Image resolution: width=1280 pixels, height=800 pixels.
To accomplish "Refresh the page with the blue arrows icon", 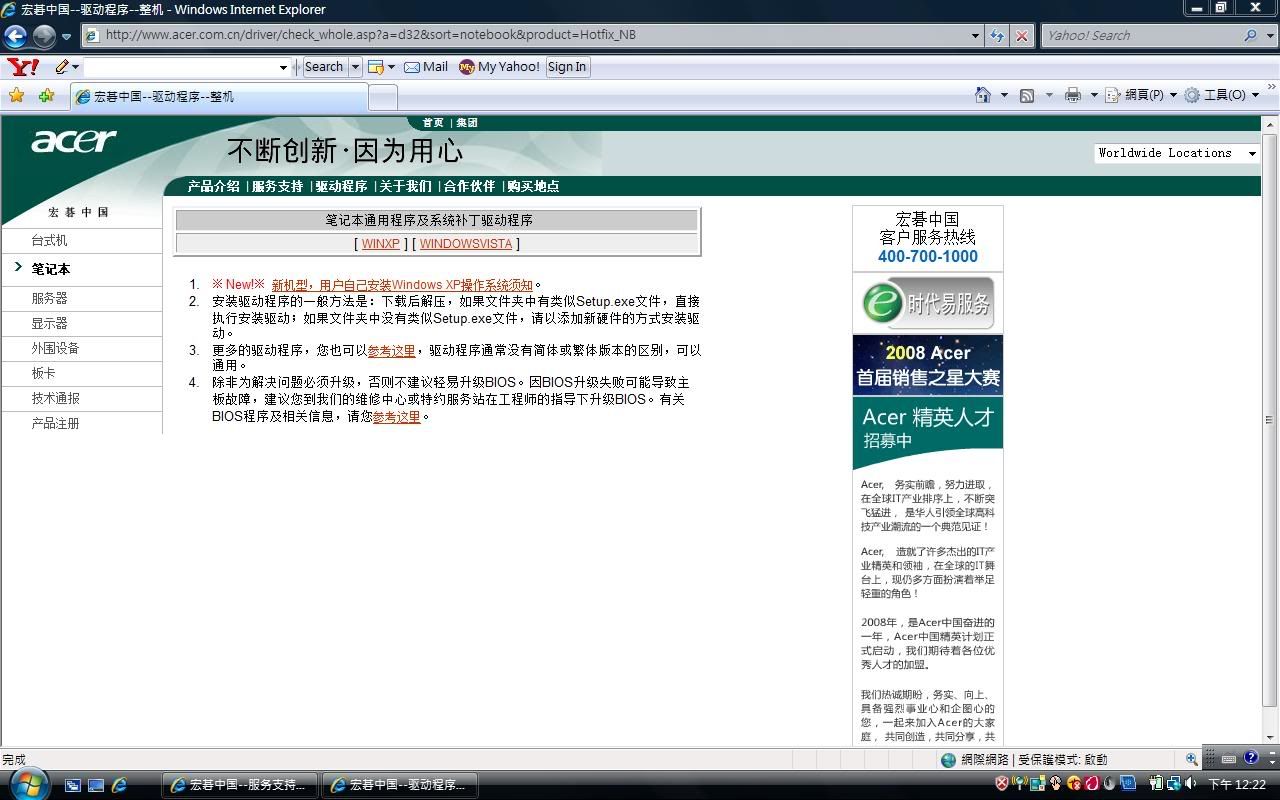I will pyautogui.click(x=997, y=35).
